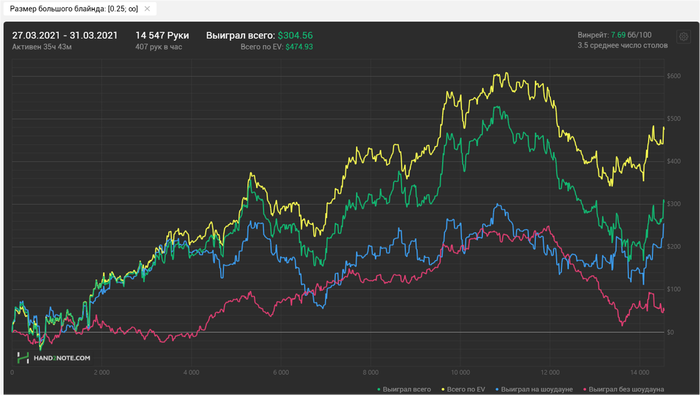Image resolution: width=700 pixels, height=395 pixels.
Task: Click the $500 y-axis label
Action: (674, 119)
